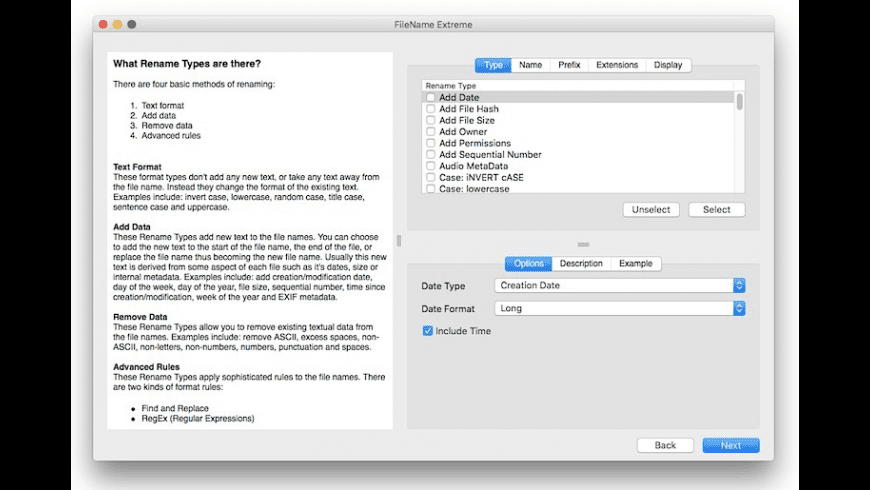The image size is (870, 490).
Task: Select the Add Date row text
Action: pyautogui.click(x=459, y=97)
